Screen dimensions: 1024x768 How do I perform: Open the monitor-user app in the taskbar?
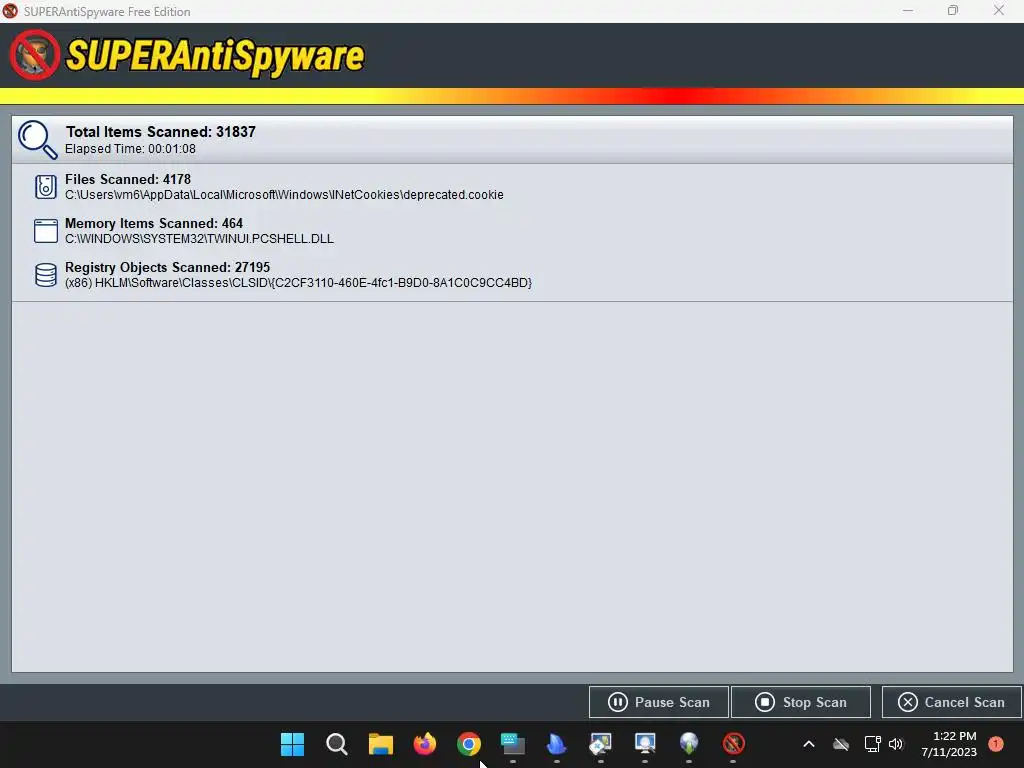(x=645, y=744)
